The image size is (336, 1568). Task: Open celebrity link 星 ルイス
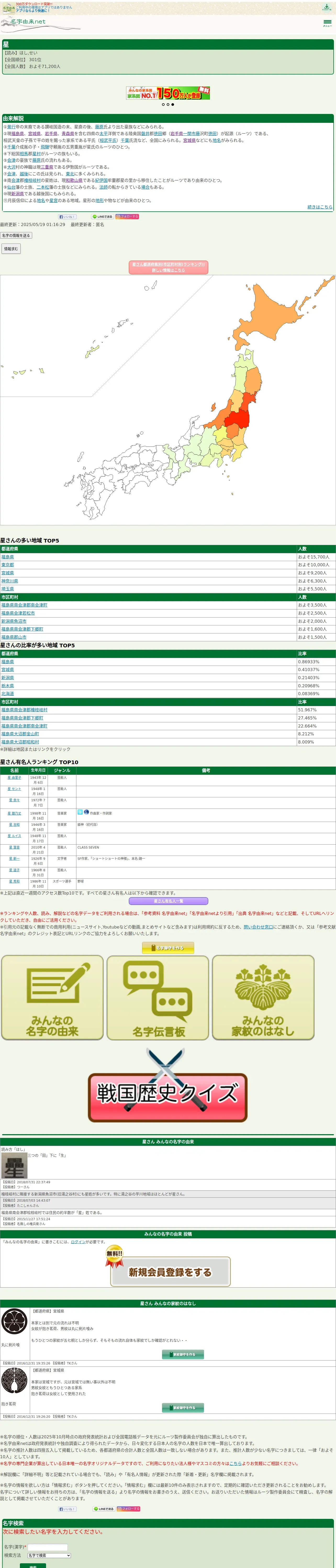15,836
